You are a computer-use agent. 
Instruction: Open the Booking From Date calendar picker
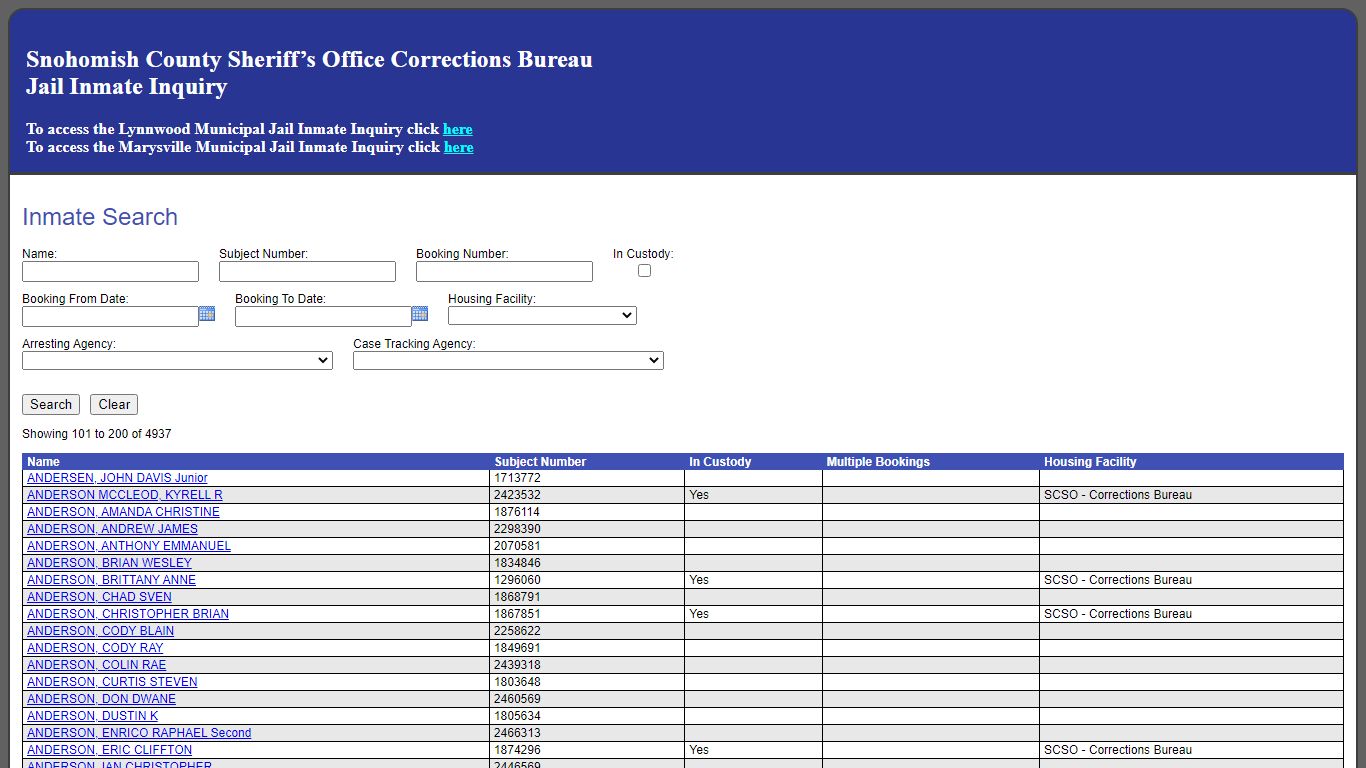(x=207, y=314)
